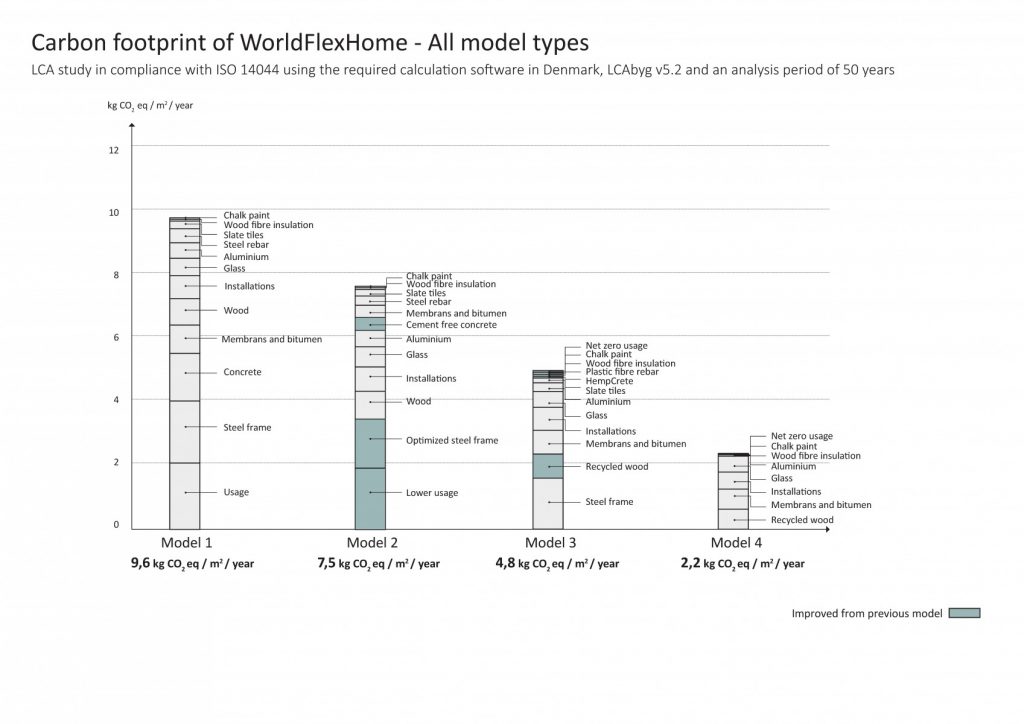Click the '7,5 kg CO2 eq' total under Model 2
Viewport: 1024px width, 724px height.
tap(378, 563)
